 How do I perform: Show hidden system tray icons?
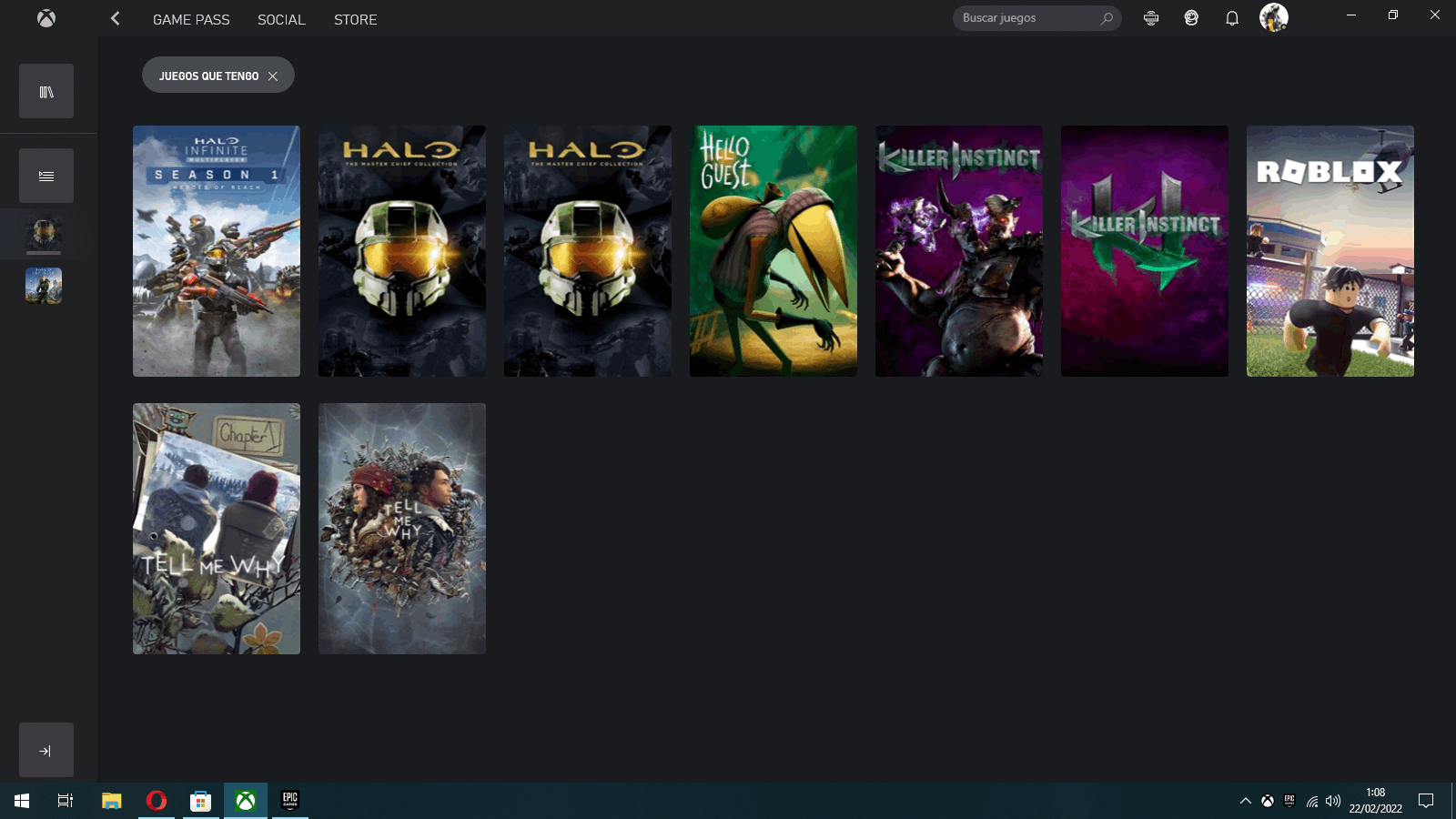1246,801
